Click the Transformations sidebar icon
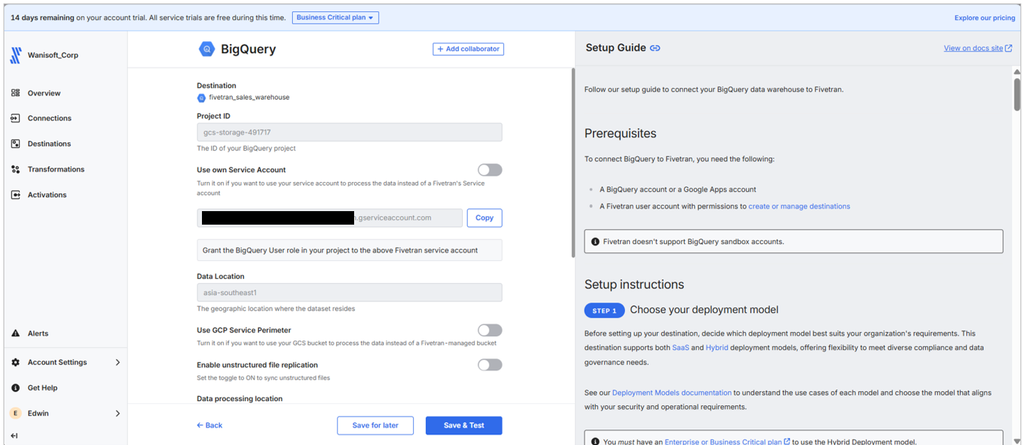Viewport: 1024px width, 445px height. point(16,169)
